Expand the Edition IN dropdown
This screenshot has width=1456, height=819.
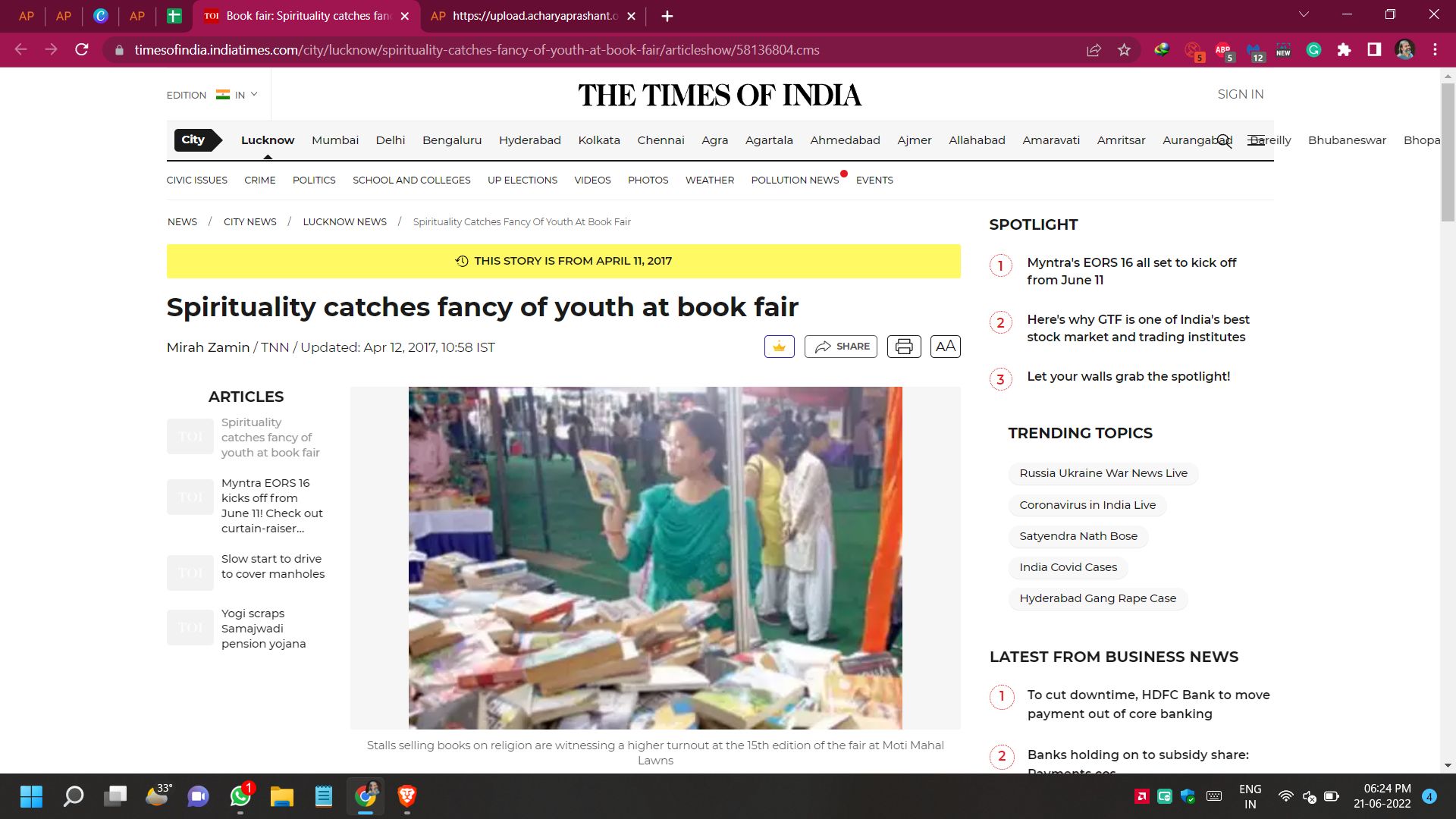pyautogui.click(x=237, y=95)
